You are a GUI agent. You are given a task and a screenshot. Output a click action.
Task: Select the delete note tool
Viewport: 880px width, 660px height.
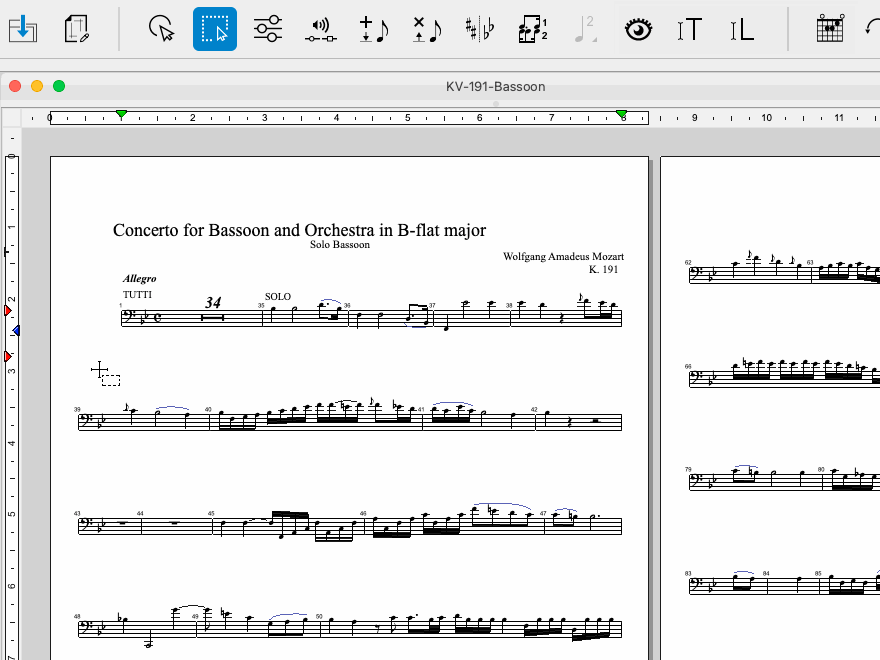click(x=427, y=29)
